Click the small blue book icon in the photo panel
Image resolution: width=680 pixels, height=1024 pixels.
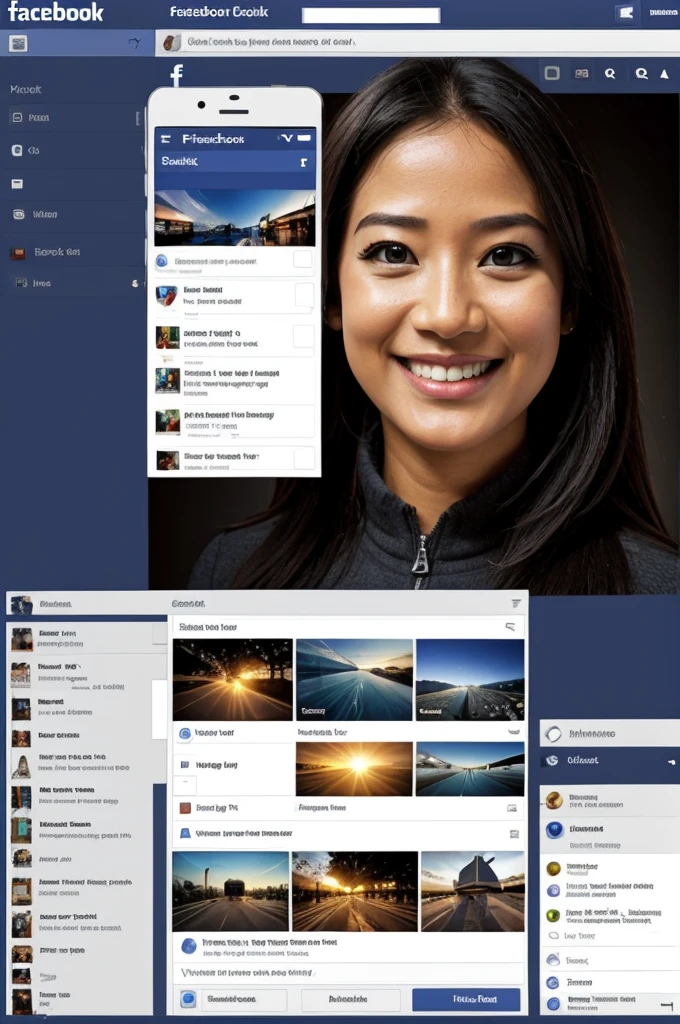click(185, 764)
